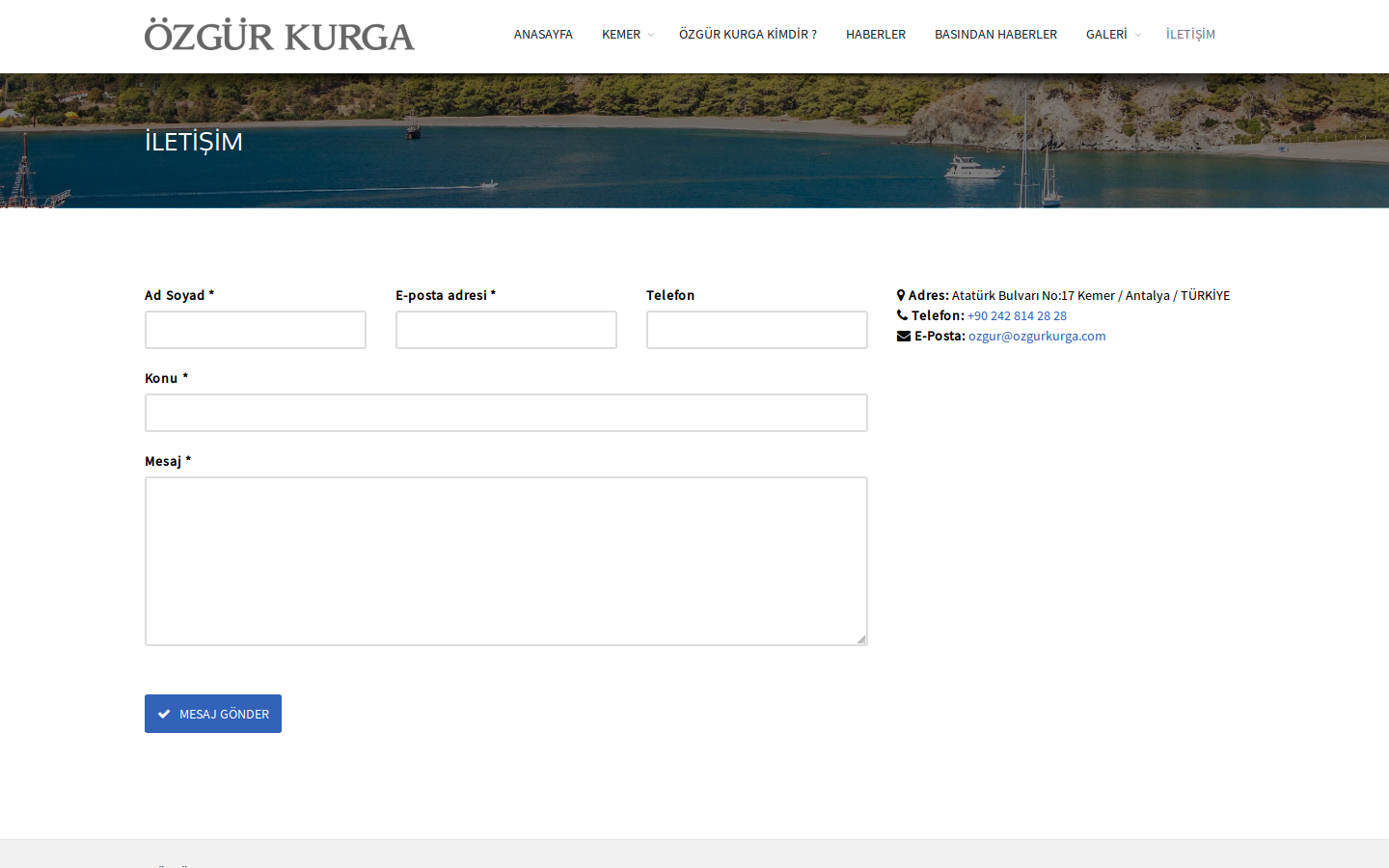Click the MESAJ GÖNDER button
This screenshot has width=1389, height=868.
tap(213, 714)
